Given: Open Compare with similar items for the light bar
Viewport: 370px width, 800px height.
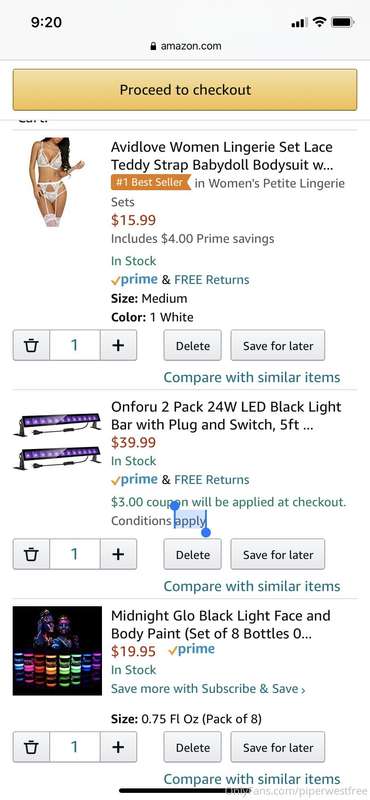Looking at the screenshot, I should coord(252,586).
